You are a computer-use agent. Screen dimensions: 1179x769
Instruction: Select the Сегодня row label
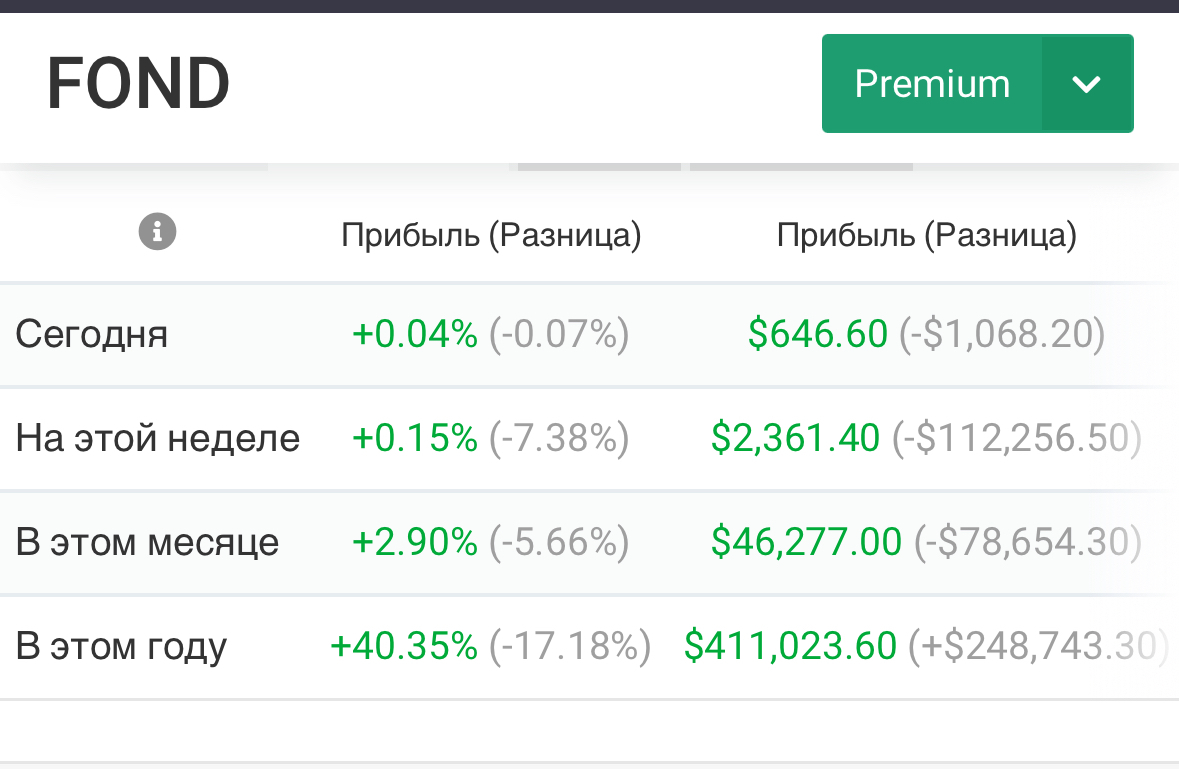tap(91, 334)
